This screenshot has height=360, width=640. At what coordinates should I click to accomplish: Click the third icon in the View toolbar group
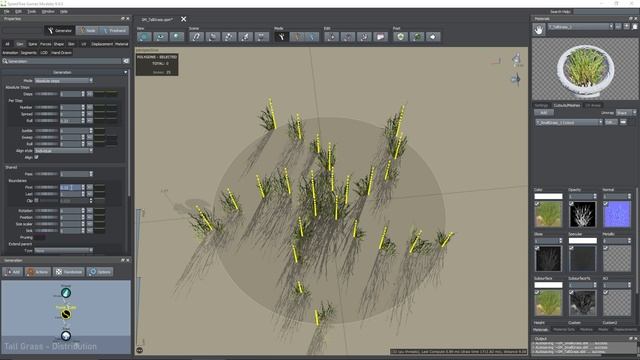point(177,37)
